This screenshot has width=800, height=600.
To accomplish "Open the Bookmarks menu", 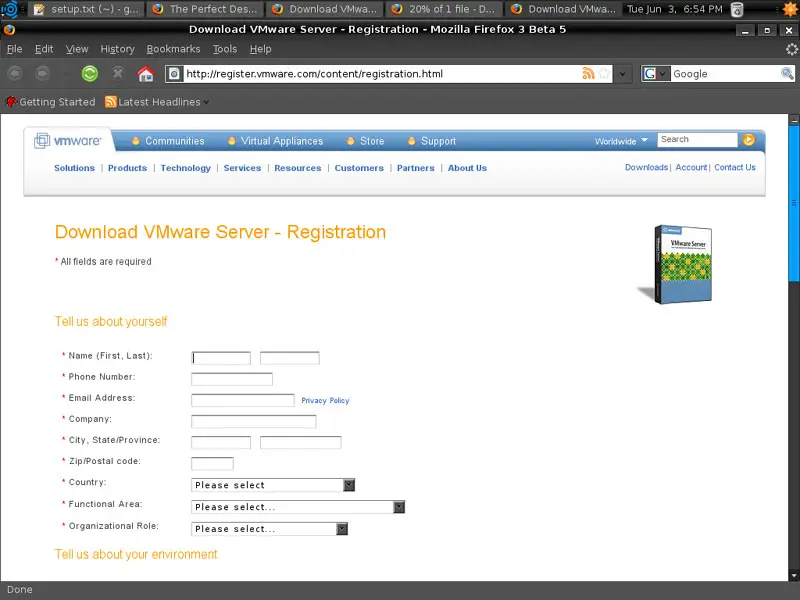I will click(173, 49).
